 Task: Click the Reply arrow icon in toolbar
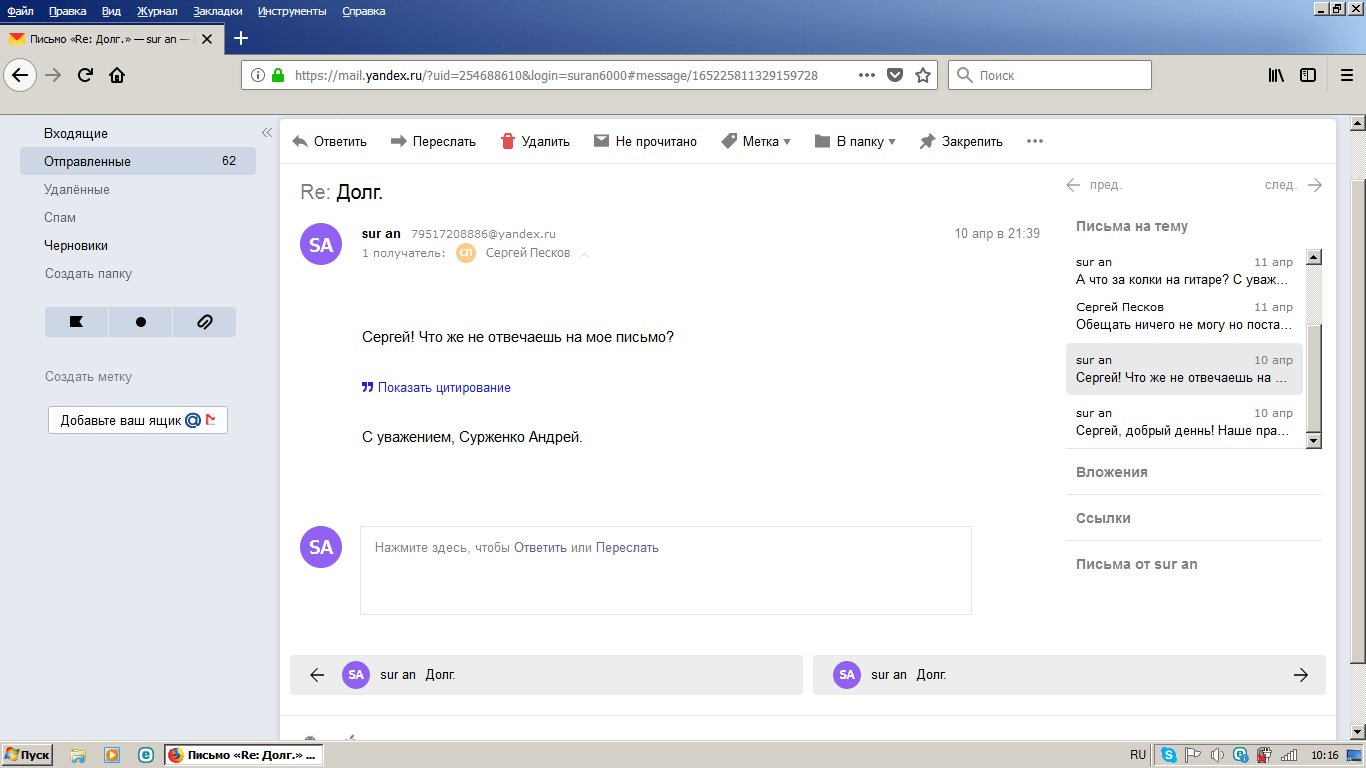[x=300, y=142]
